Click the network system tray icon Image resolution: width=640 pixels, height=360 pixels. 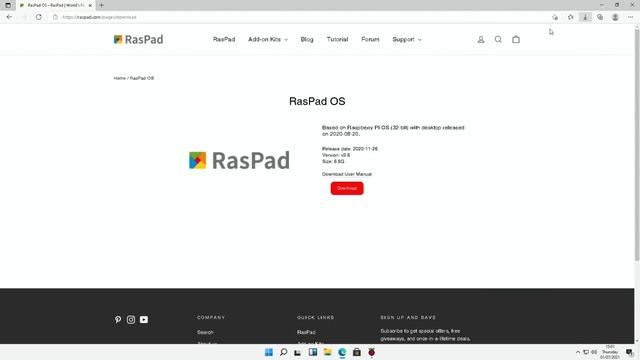tap(586, 352)
